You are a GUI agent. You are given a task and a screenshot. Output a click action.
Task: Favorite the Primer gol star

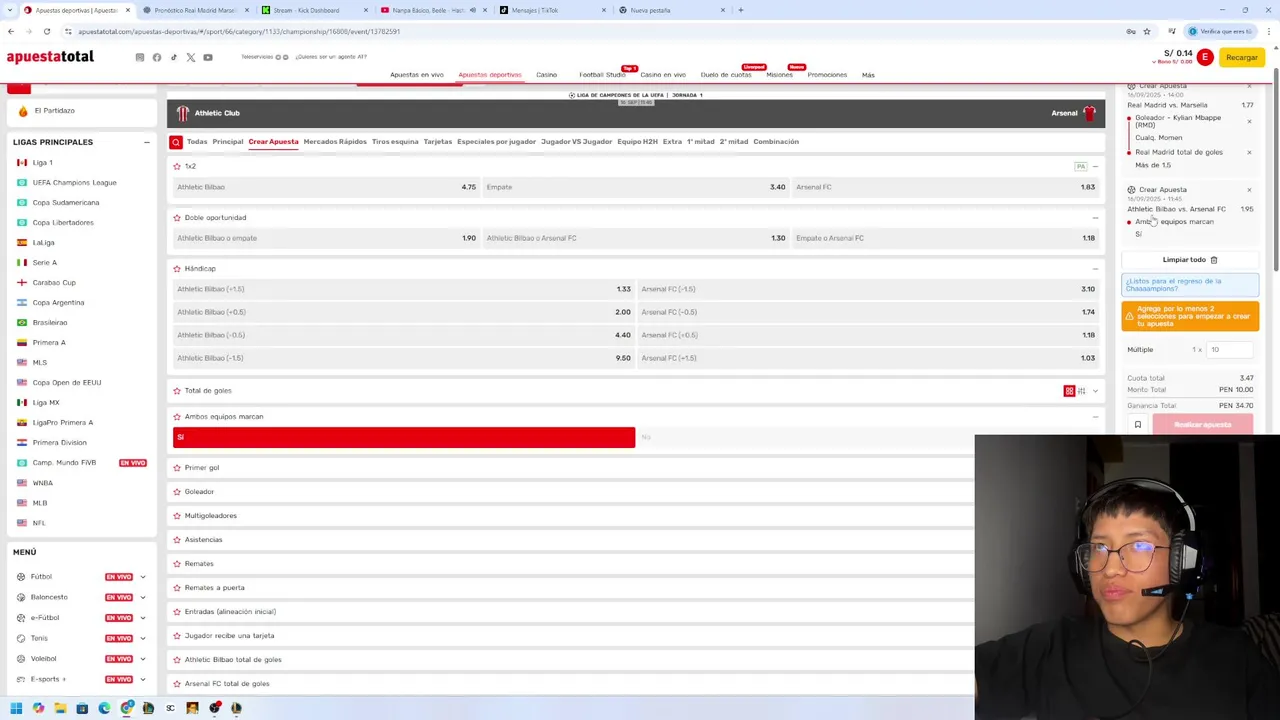point(177,468)
